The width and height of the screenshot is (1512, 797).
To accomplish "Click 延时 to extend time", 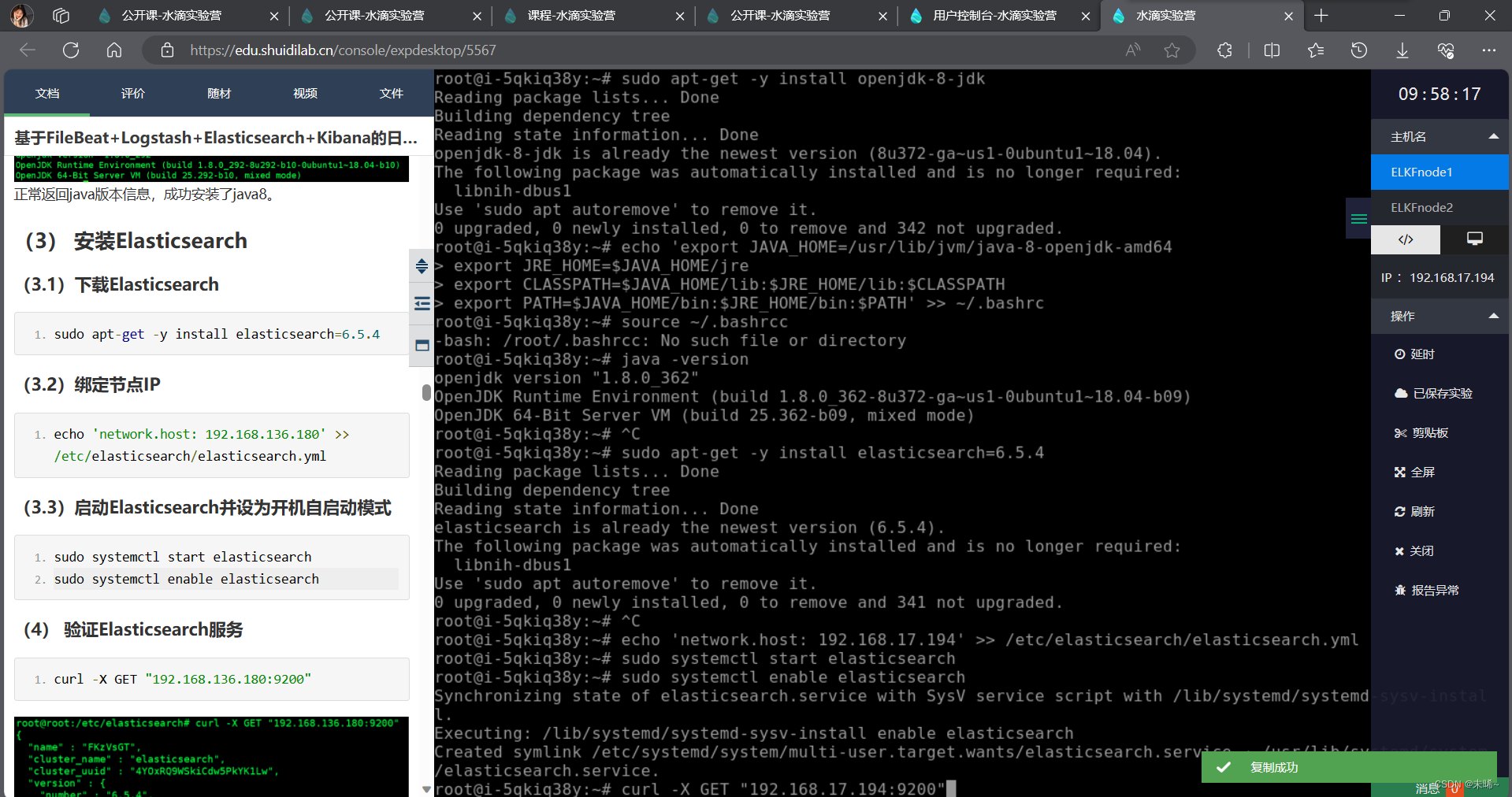I will pyautogui.click(x=1414, y=354).
